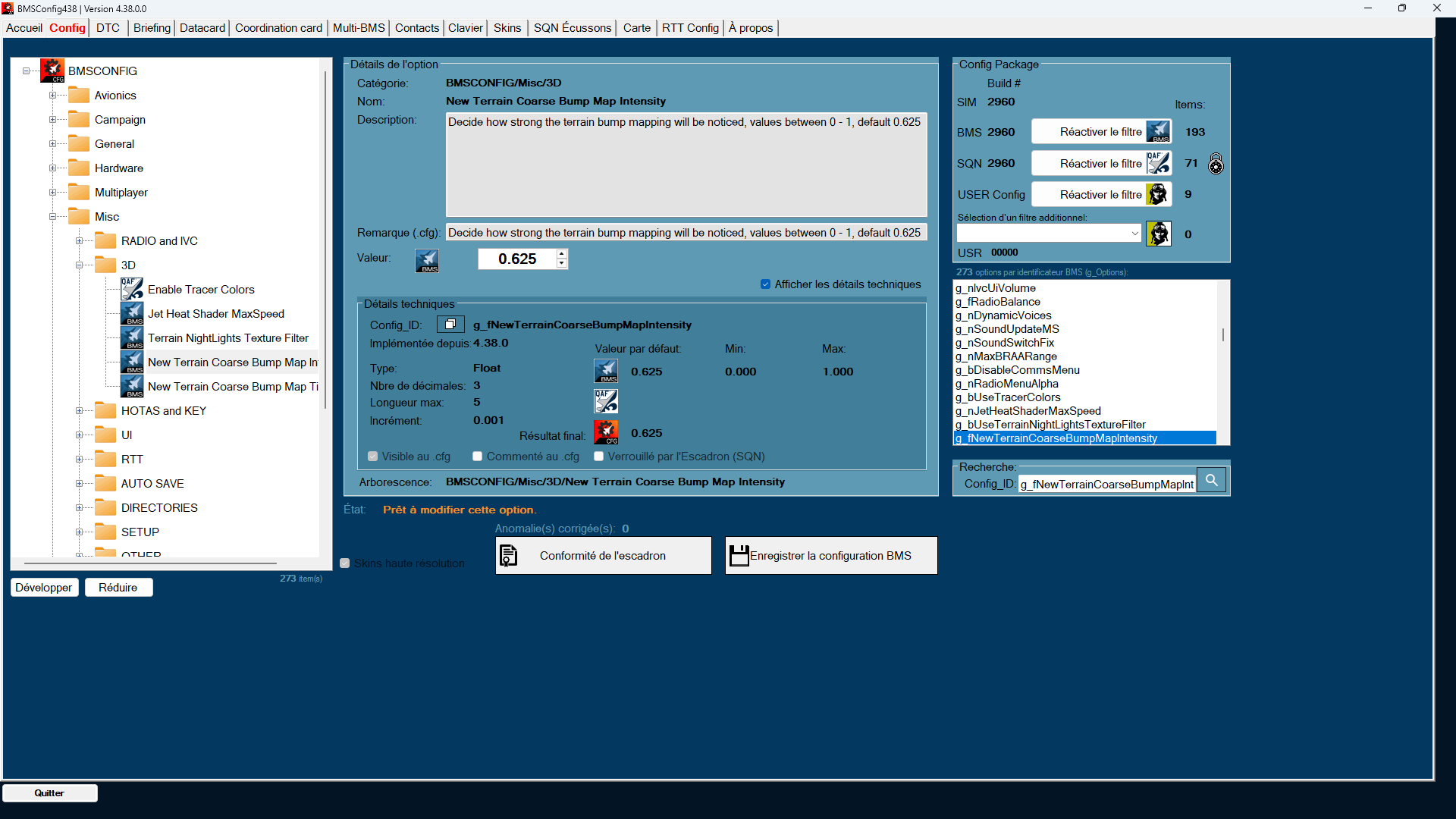Click the Campaign folder icon
This screenshot has height=819, width=1456.
(79, 120)
